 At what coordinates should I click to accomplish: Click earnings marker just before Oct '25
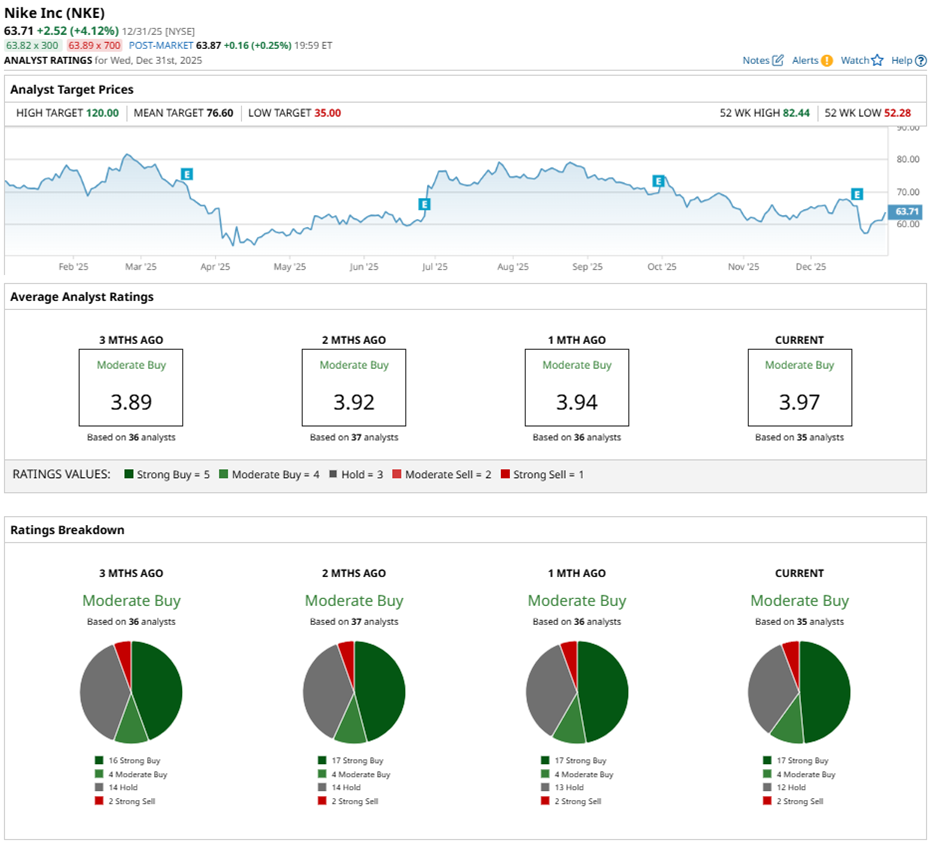coord(658,181)
